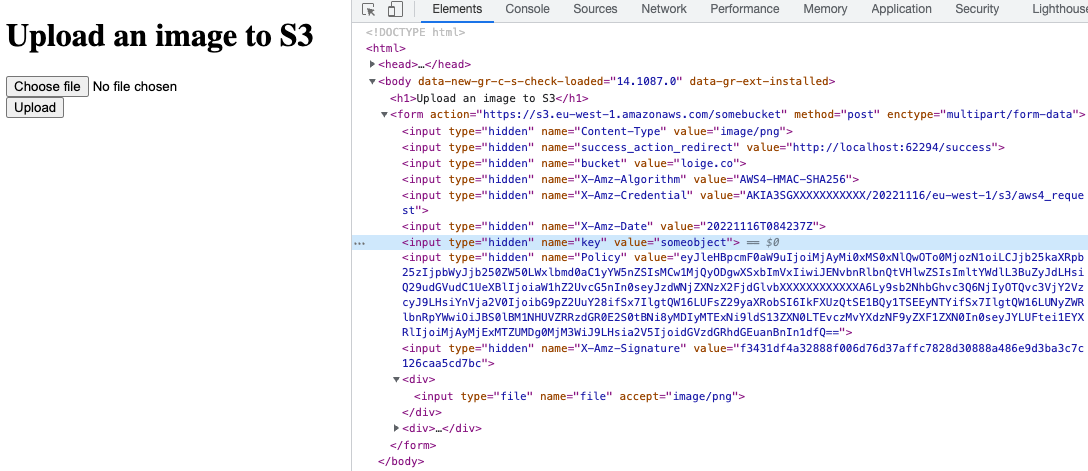Select the h1 element line in DOM tree

(488, 98)
